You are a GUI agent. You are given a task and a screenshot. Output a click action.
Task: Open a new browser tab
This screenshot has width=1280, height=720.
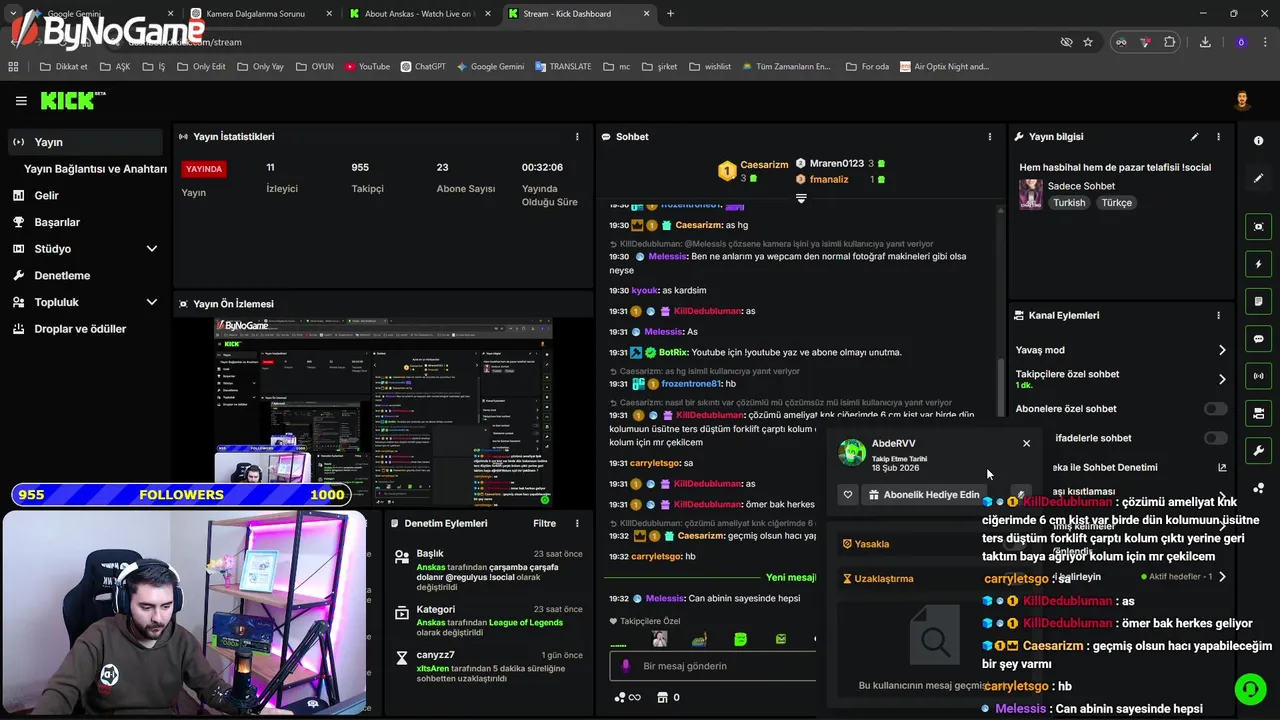tap(670, 14)
